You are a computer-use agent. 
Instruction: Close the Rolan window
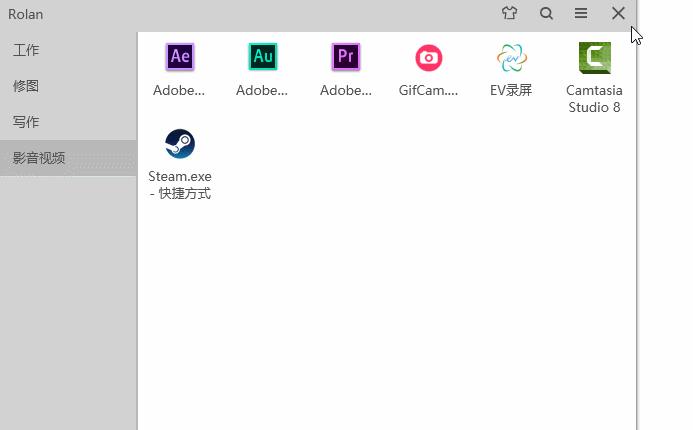pos(618,13)
